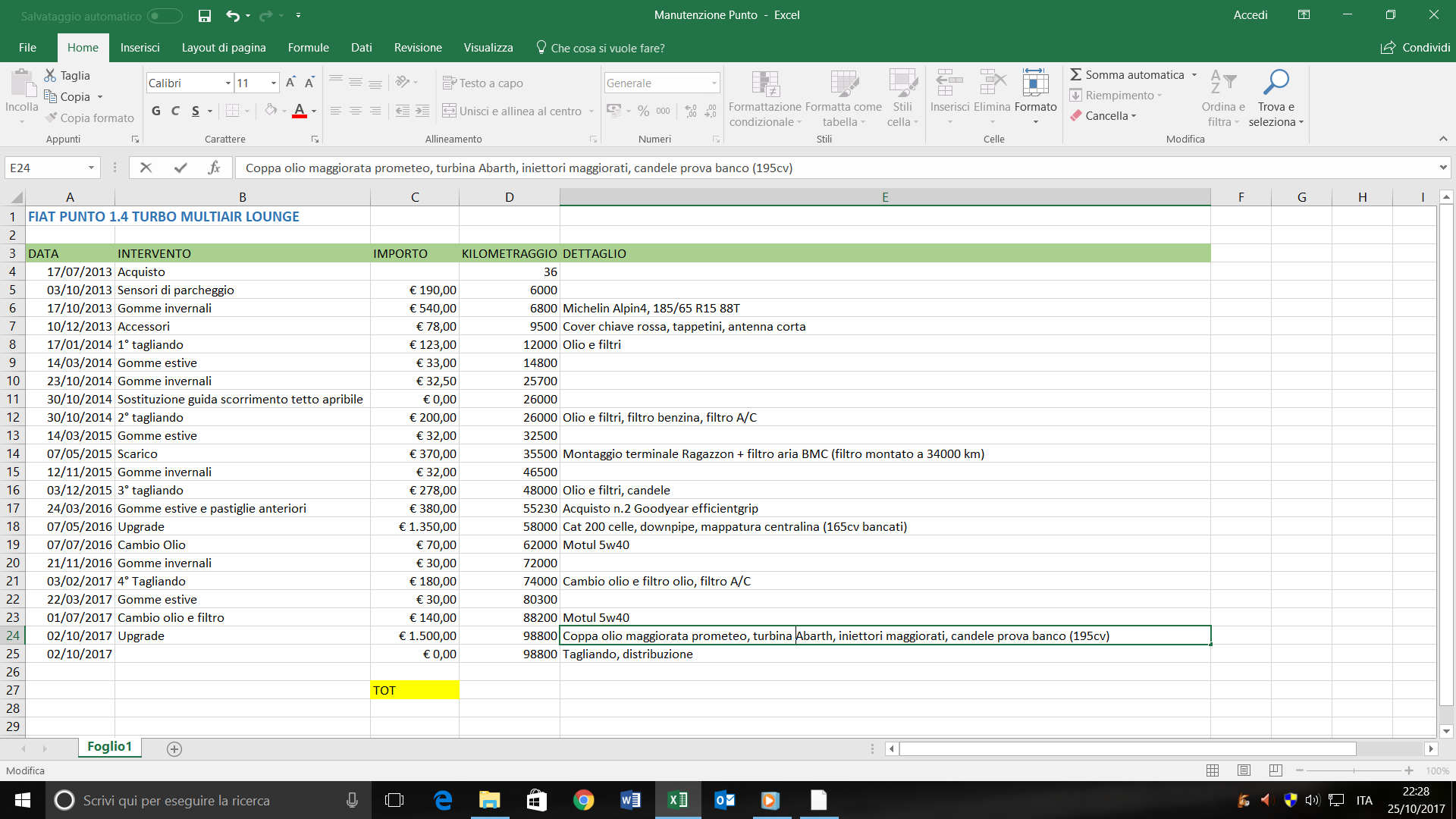This screenshot has width=1456, height=819.
Task: Click the Ordina e filtra button
Action: pyautogui.click(x=1222, y=97)
